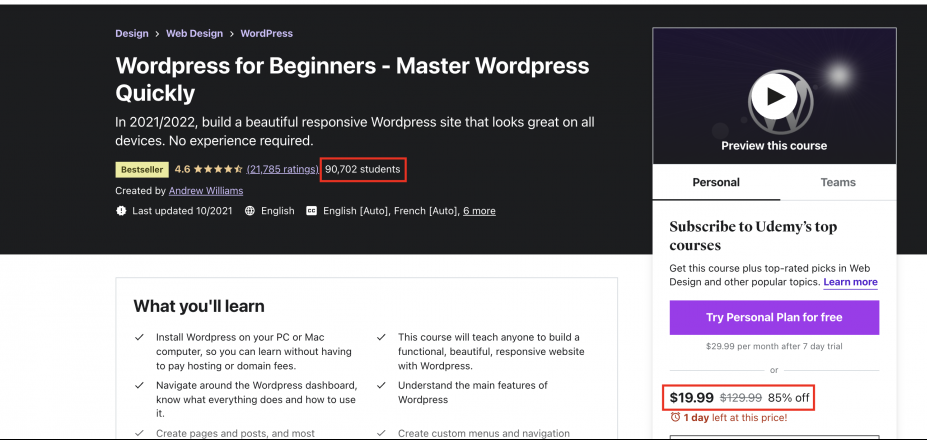Open the Learn more link
927x440 pixels.
point(850,282)
